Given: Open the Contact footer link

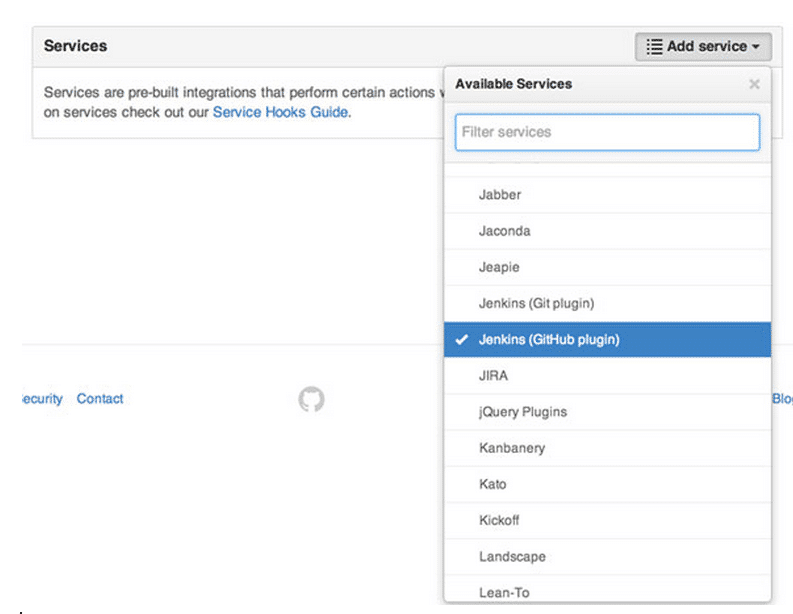Looking at the screenshot, I should click(x=100, y=399).
